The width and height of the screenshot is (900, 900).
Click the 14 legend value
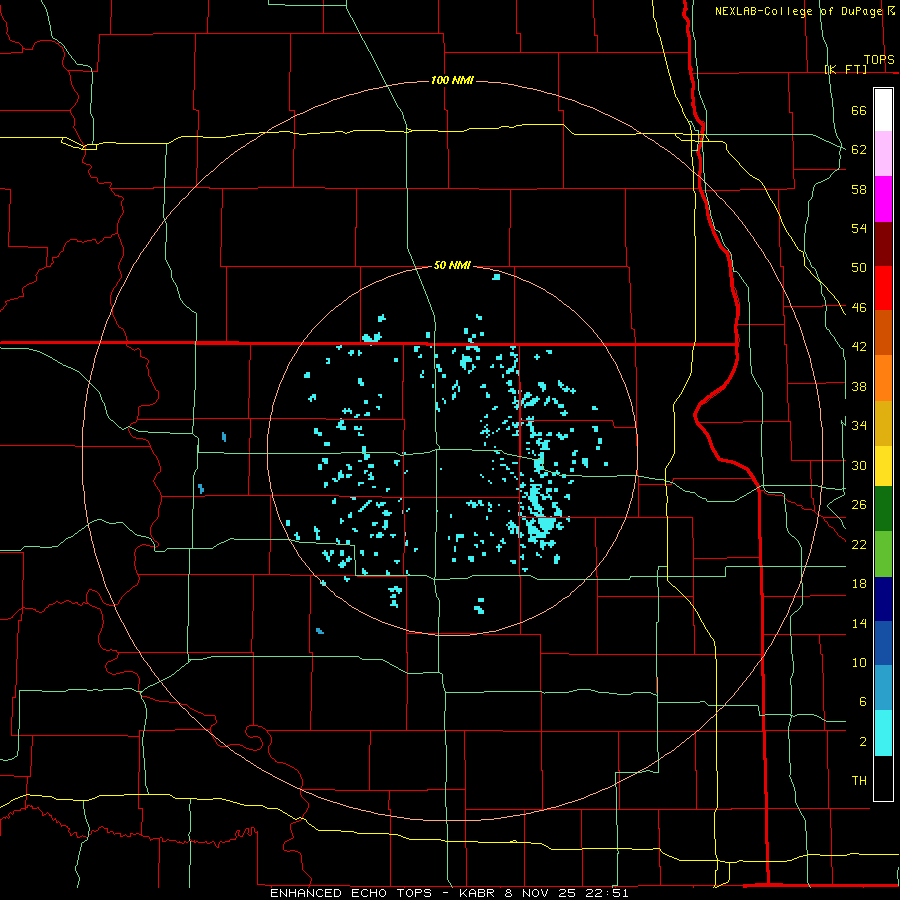pos(859,623)
